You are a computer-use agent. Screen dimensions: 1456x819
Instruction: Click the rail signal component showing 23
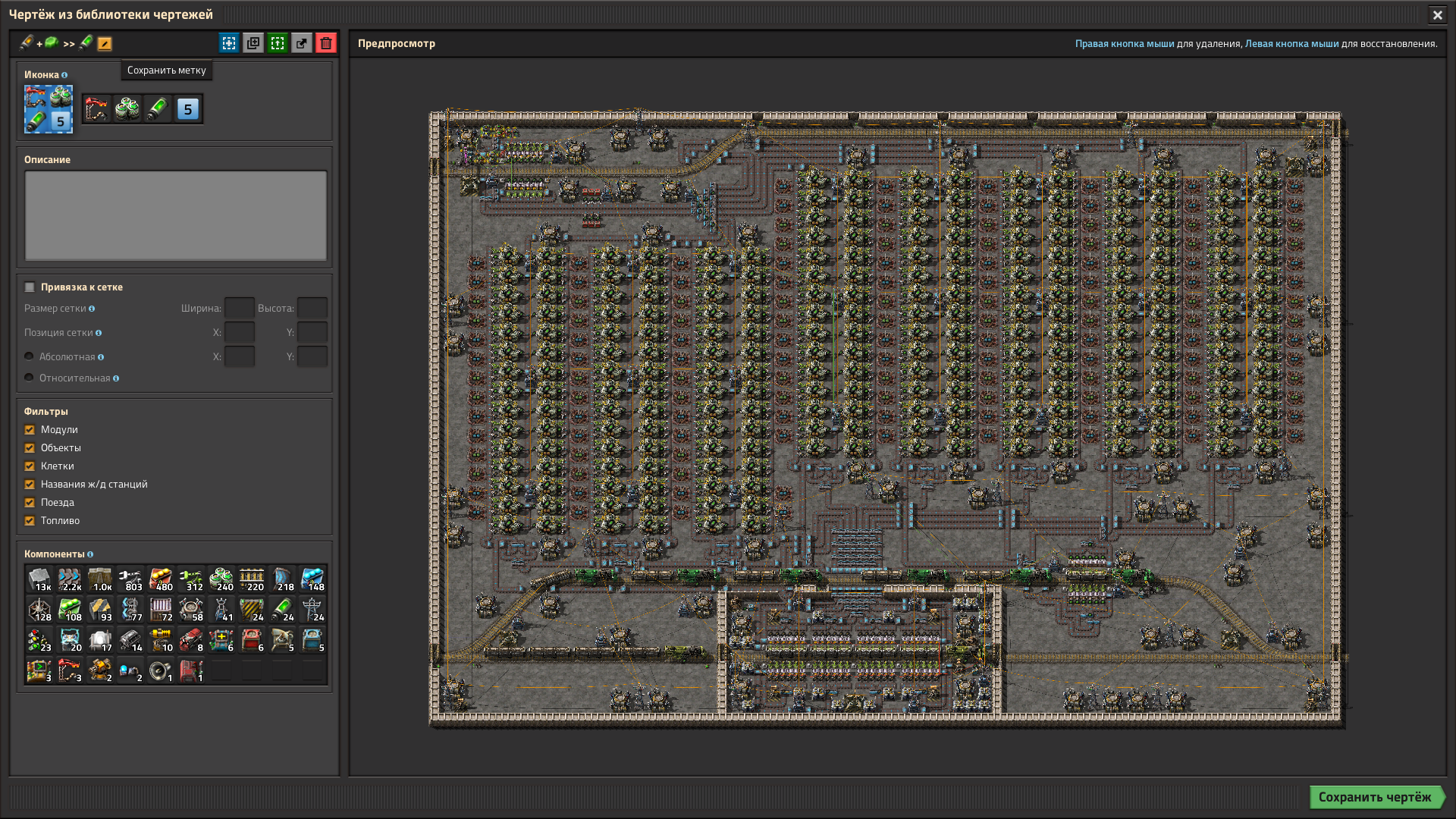coord(39,640)
